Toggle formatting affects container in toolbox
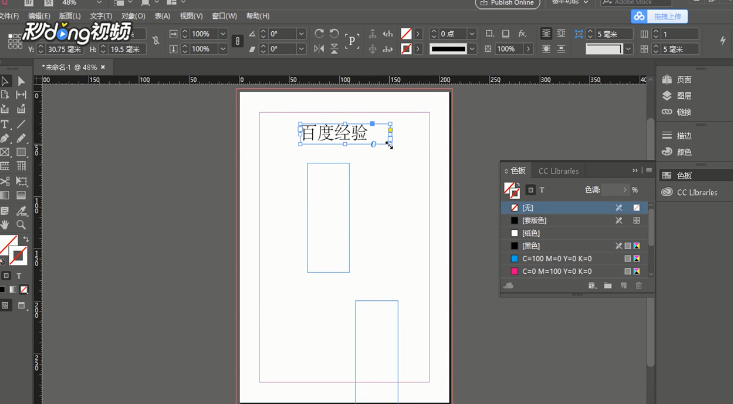The height and width of the screenshot is (404, 733). tap(6, 276)
